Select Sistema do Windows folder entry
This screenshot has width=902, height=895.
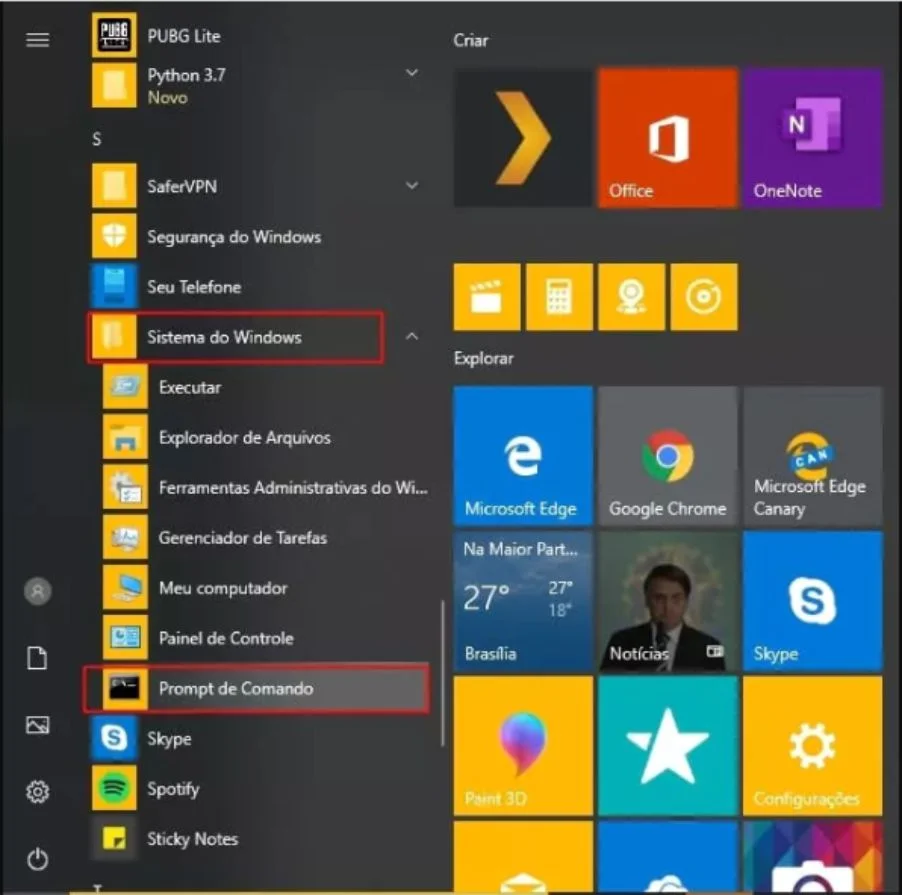point(235,337)
